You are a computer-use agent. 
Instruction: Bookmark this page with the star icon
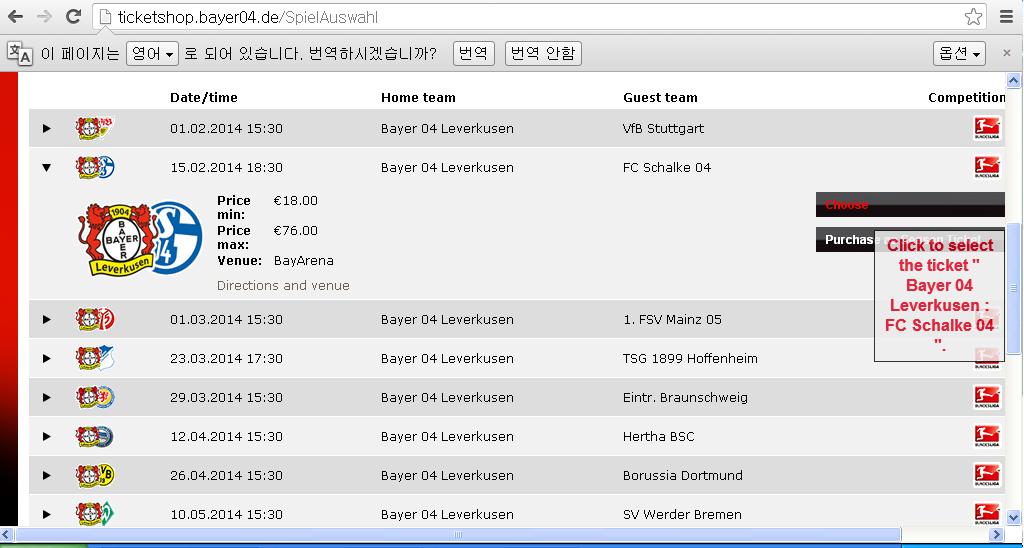coord(973,17)
